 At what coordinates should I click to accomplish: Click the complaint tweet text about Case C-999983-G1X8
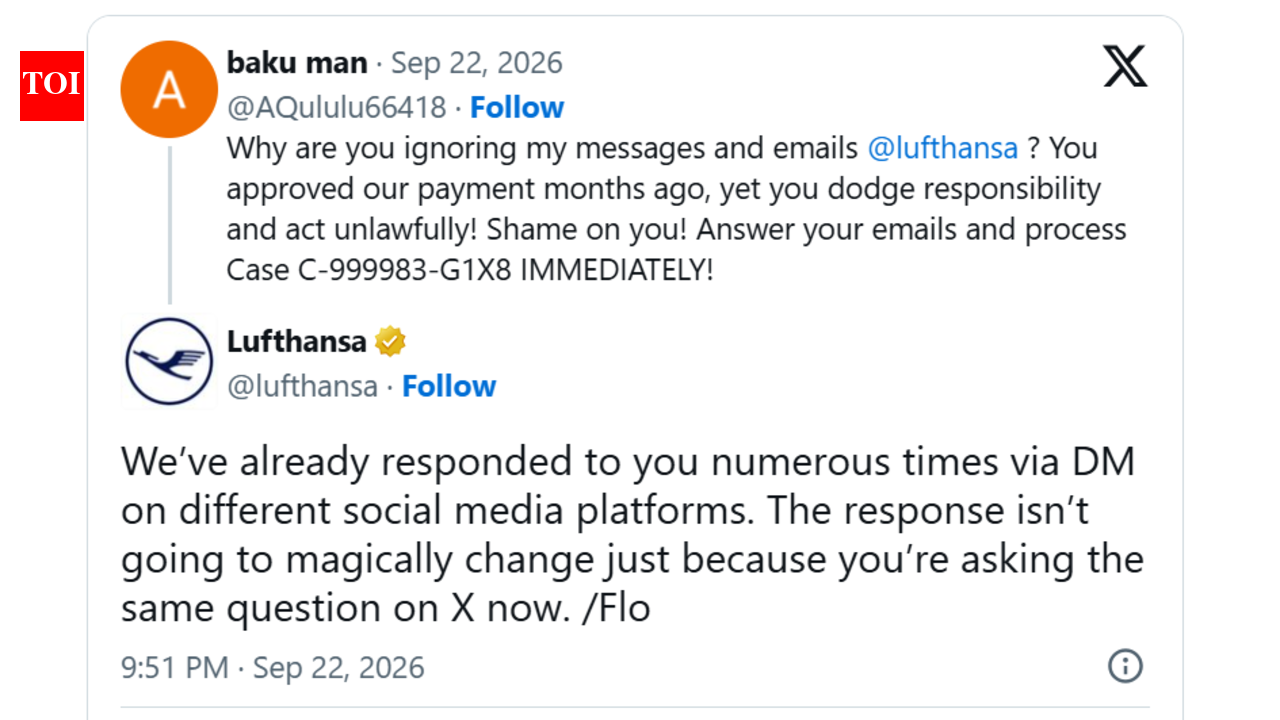(x=676, y=209)
